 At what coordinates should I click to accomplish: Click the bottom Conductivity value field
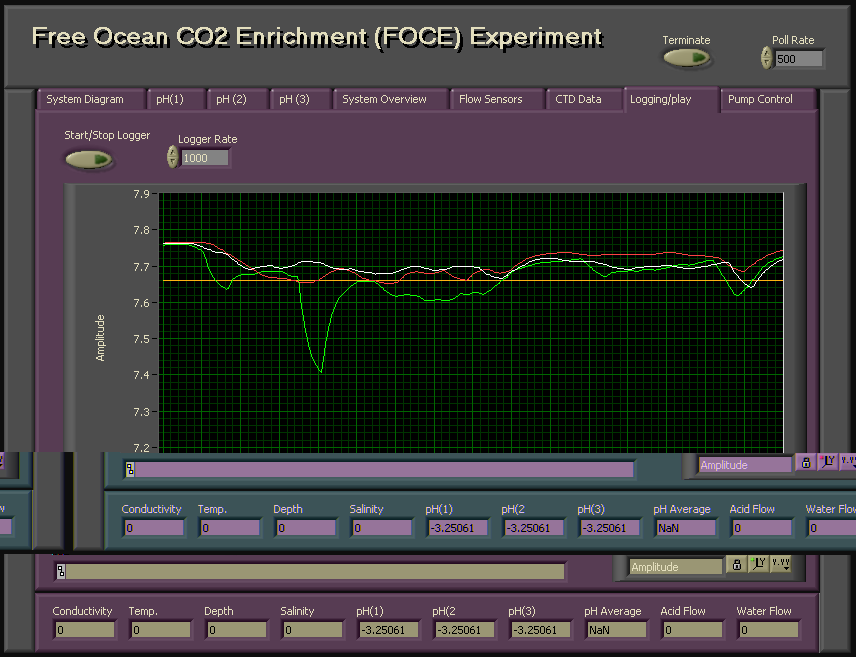pos(85,630)
